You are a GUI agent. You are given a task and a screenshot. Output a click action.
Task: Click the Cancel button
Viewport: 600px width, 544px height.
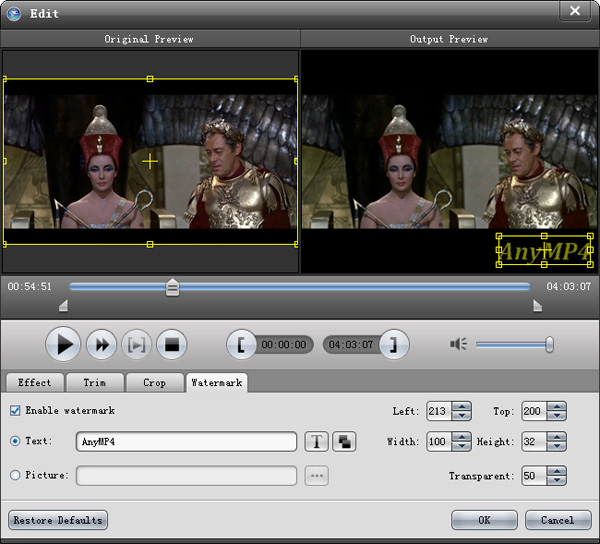coord(558,520)
